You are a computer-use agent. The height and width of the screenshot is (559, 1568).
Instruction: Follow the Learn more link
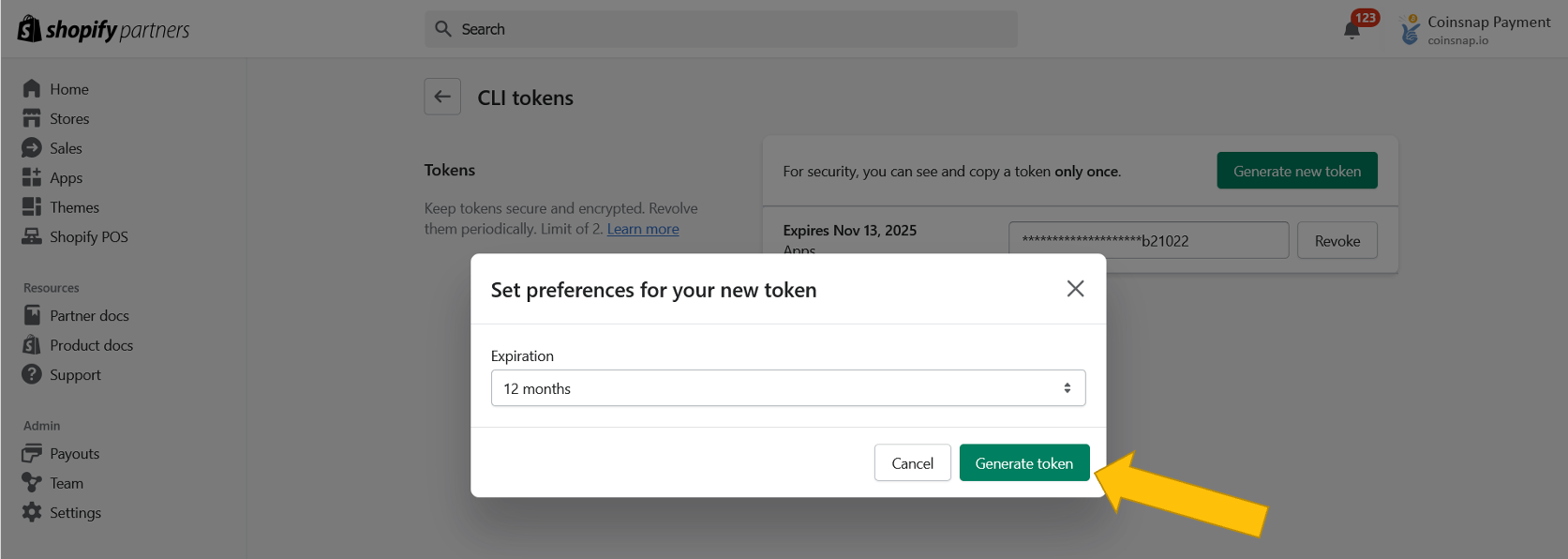643,229
